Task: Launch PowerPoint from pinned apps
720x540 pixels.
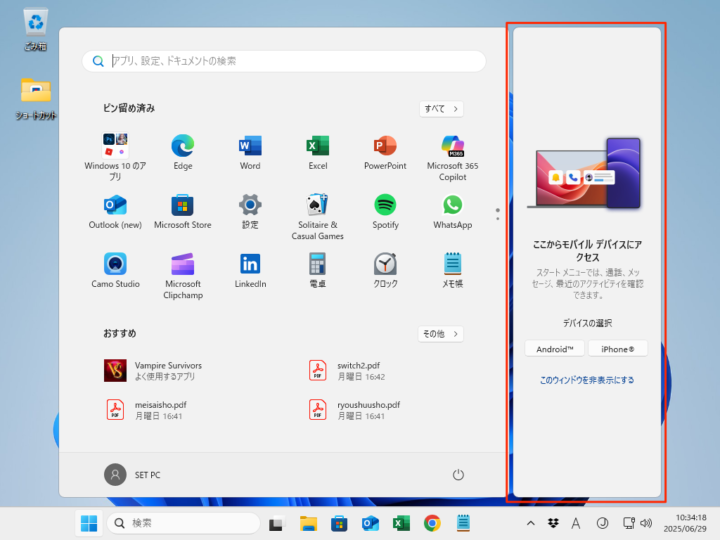Action: 385,152
